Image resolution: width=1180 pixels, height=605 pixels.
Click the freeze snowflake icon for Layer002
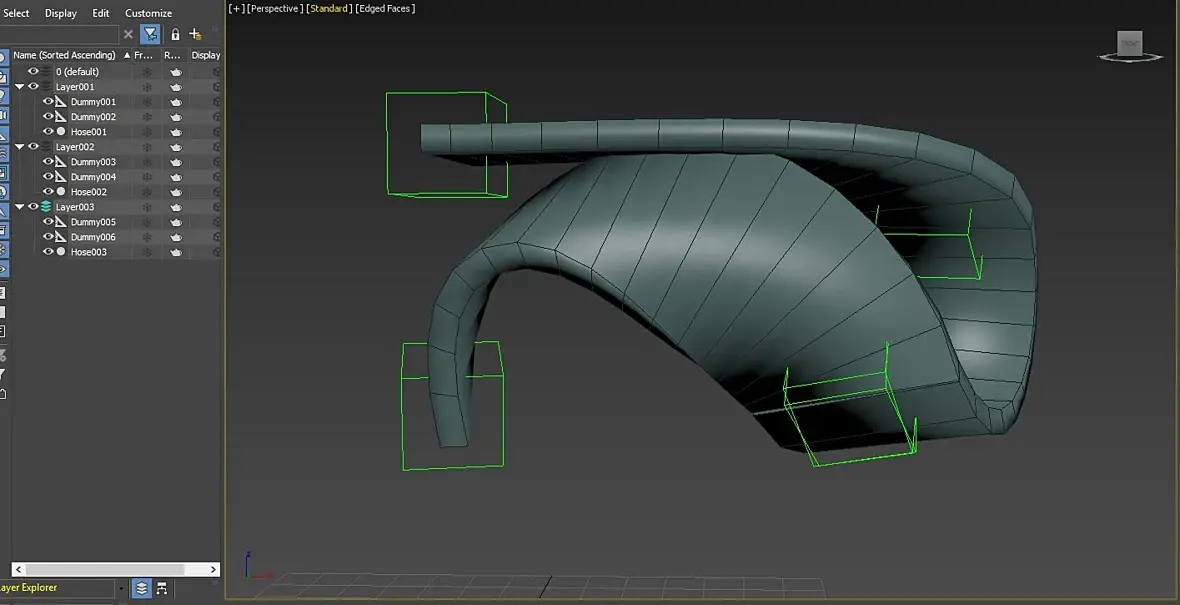(x=147, y=147)
